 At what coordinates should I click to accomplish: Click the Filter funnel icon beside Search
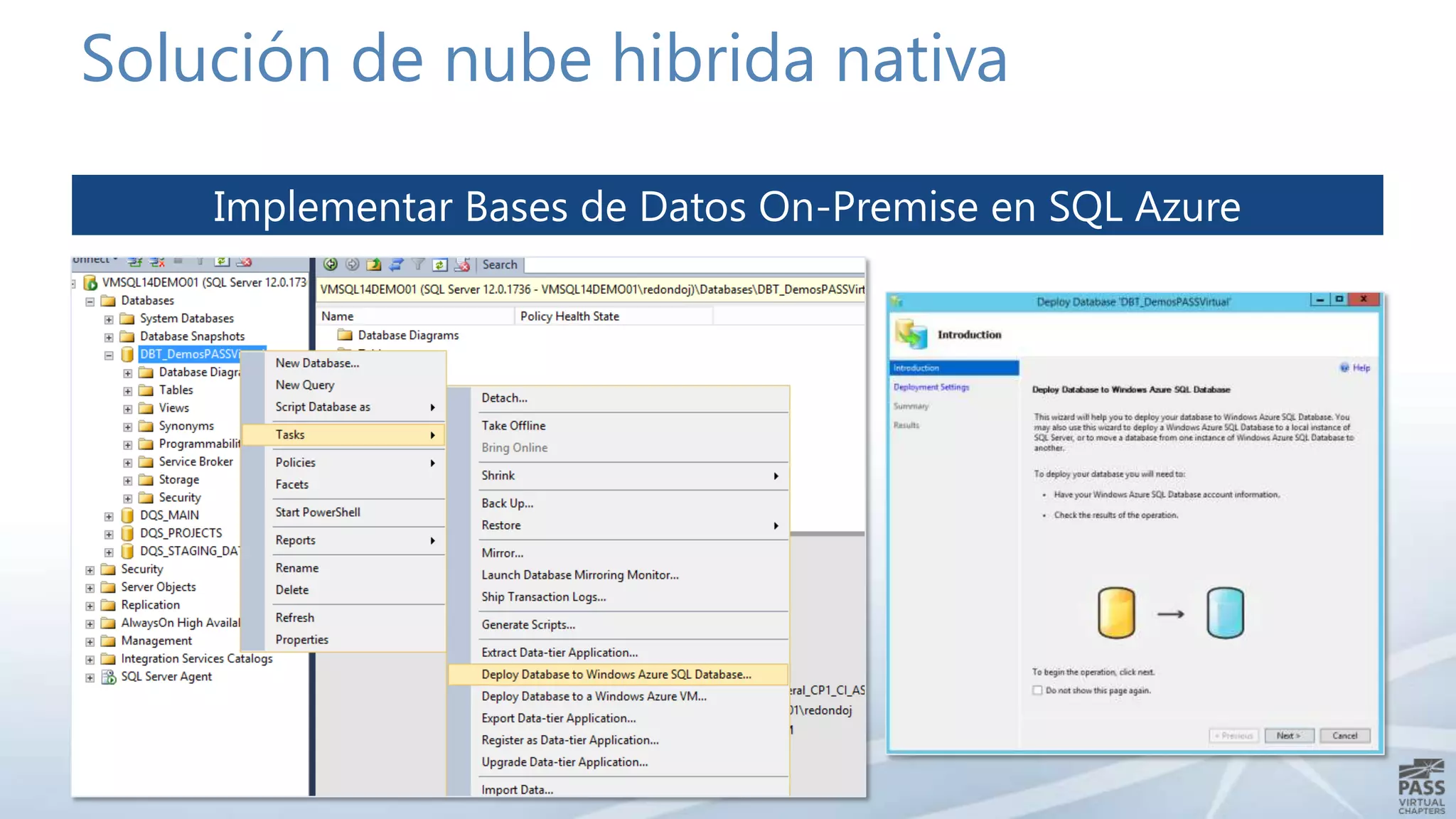click(x=419, y=264)
